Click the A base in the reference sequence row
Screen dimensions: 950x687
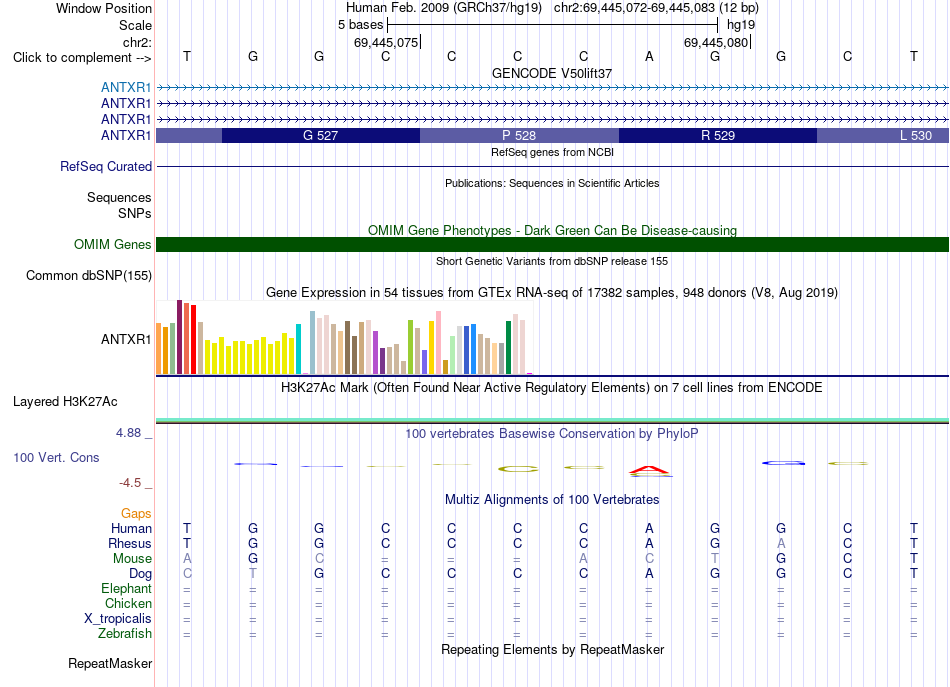[x=649, y=56]
